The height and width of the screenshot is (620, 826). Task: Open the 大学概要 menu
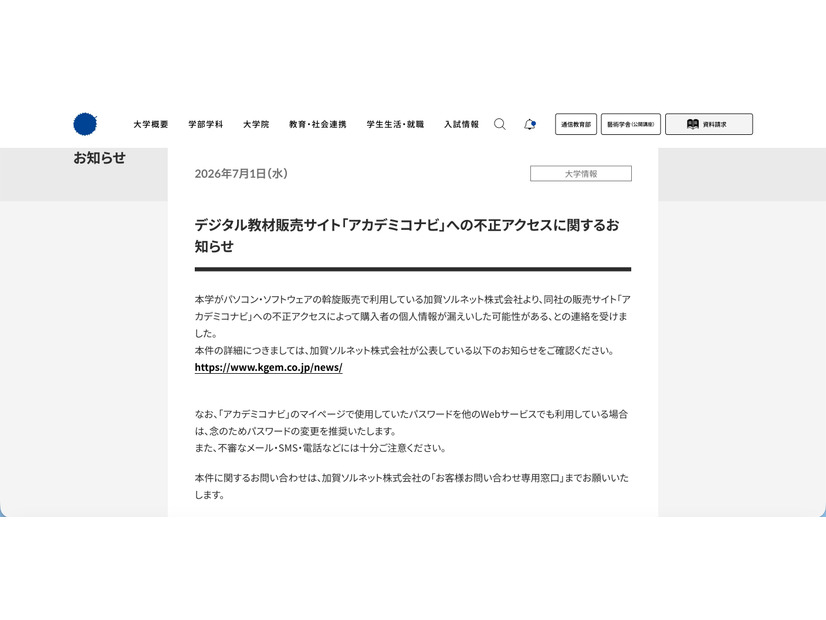[x=151, y=124]
